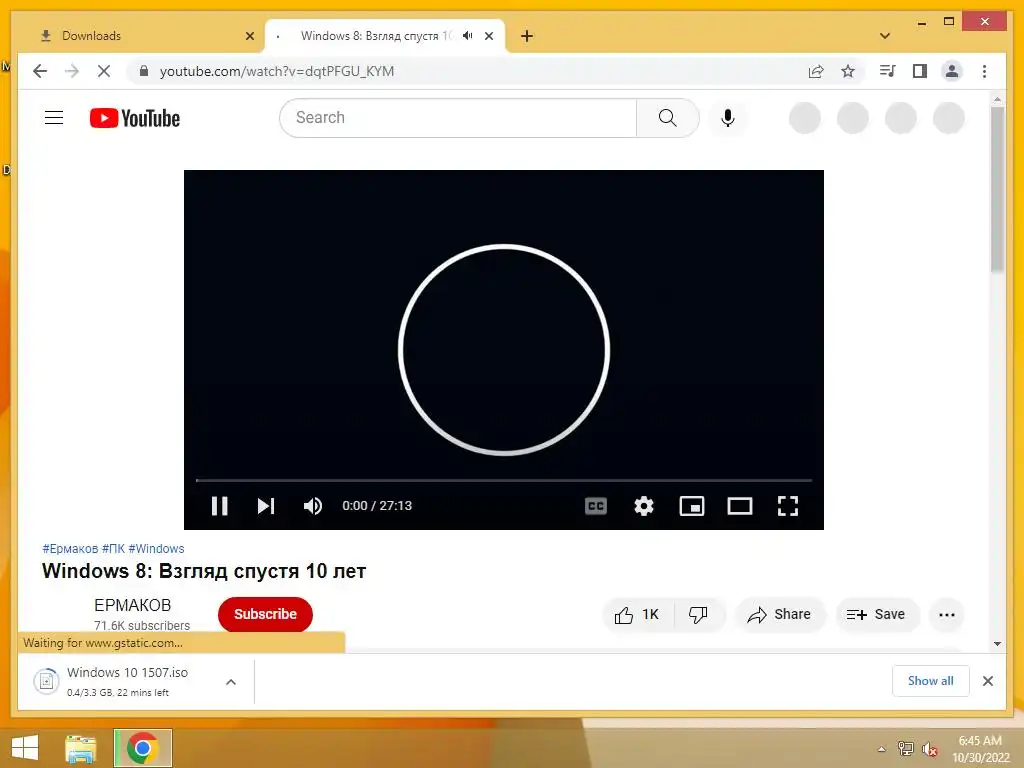Start voice search with microphone
The height and width of the screenshot is (768, 1024).
point(728,118)
